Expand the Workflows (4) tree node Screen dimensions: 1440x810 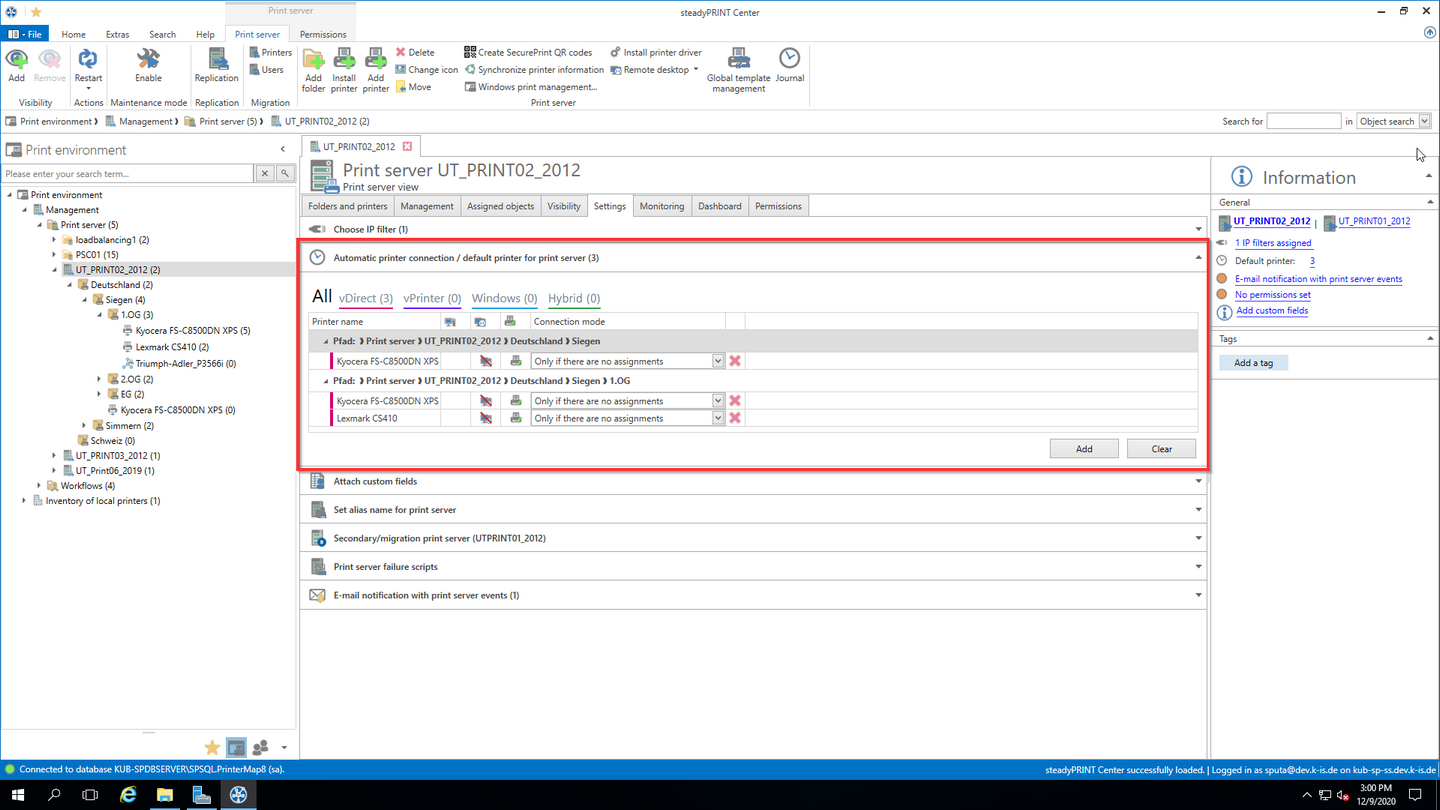pos(39,486)
